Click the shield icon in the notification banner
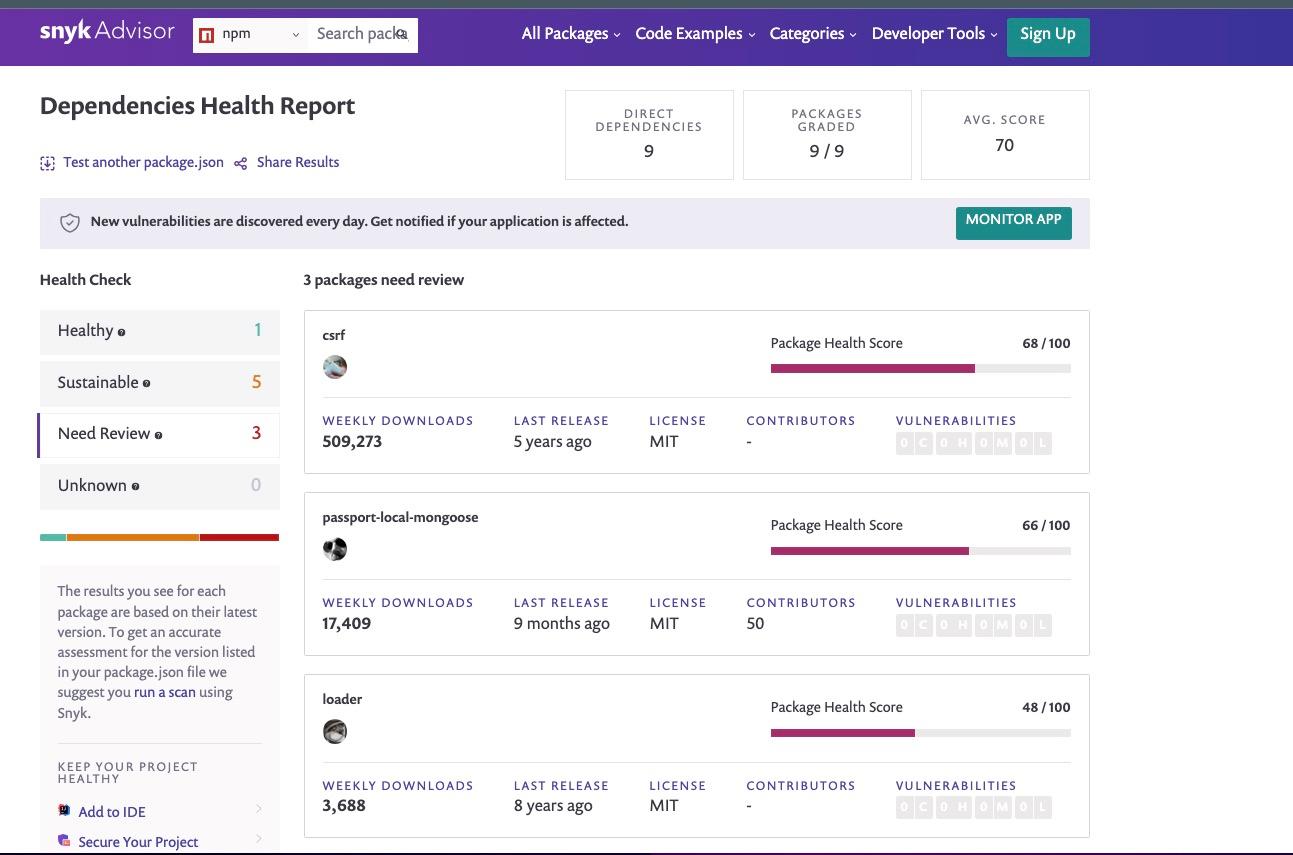1293x855 pixels. pyautogui.click(x=70, y=222)
